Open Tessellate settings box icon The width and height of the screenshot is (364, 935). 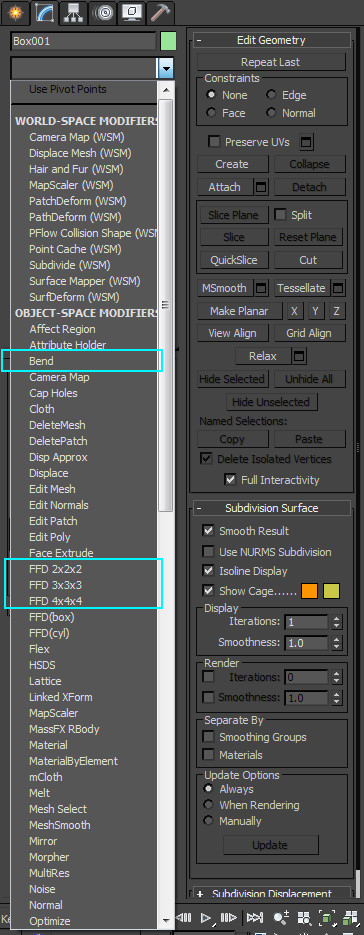click(x=338, y=289)
